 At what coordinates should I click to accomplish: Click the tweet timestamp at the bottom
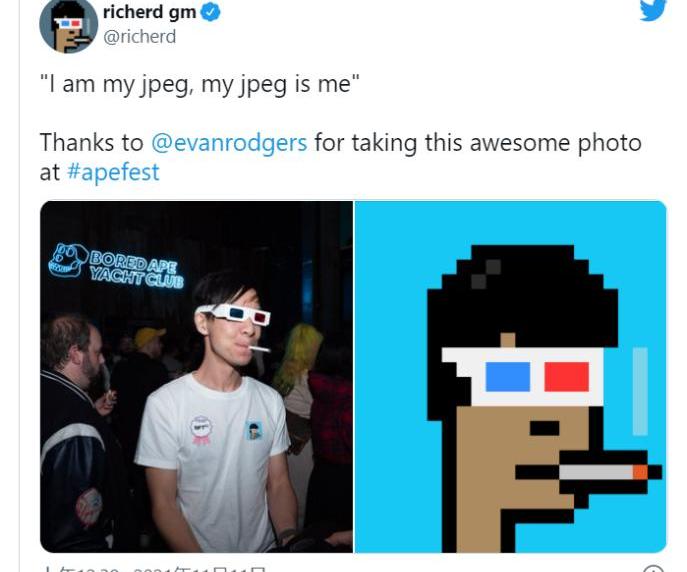pyautogui.click(x=153, y=568)
